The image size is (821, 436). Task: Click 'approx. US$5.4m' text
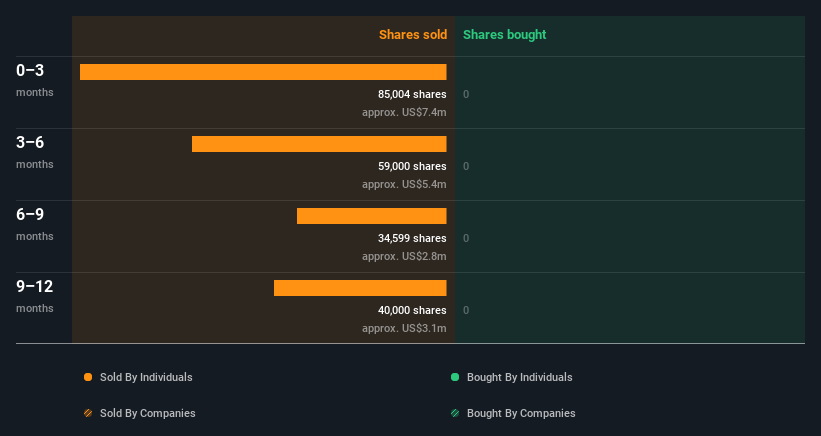click(404, 184)
